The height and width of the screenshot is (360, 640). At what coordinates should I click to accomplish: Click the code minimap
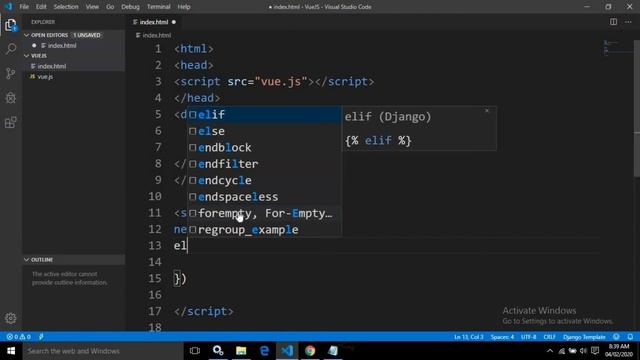click(618, 48)
